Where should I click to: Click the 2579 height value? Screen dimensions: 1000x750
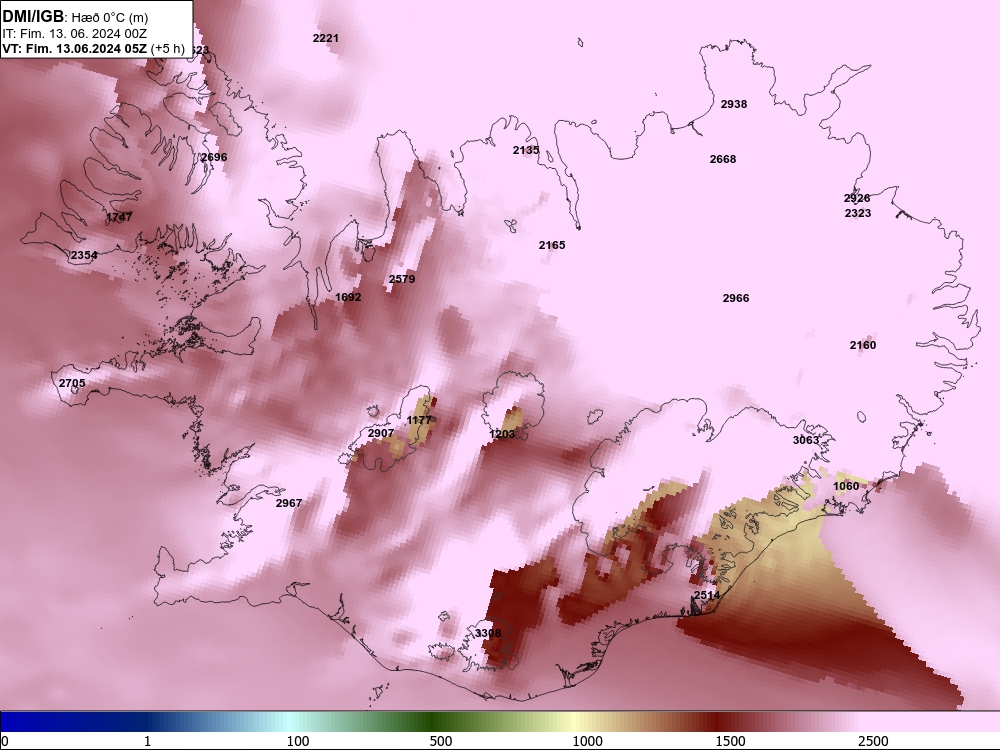point(402,279)
